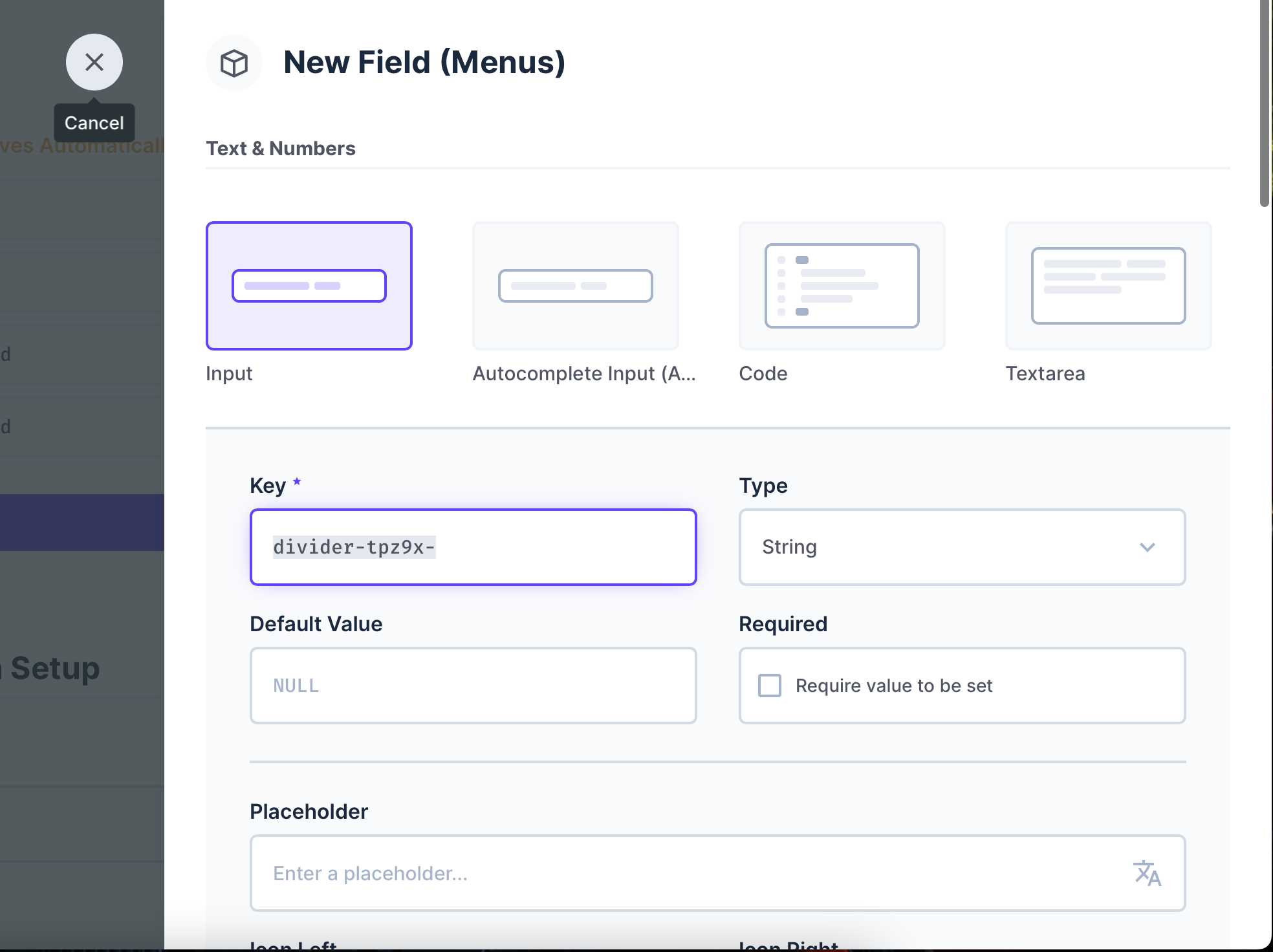Click the translate icon in Placeholder field
The image size is (1273, 952).
pyautogui.click(x=1148, y=873)
